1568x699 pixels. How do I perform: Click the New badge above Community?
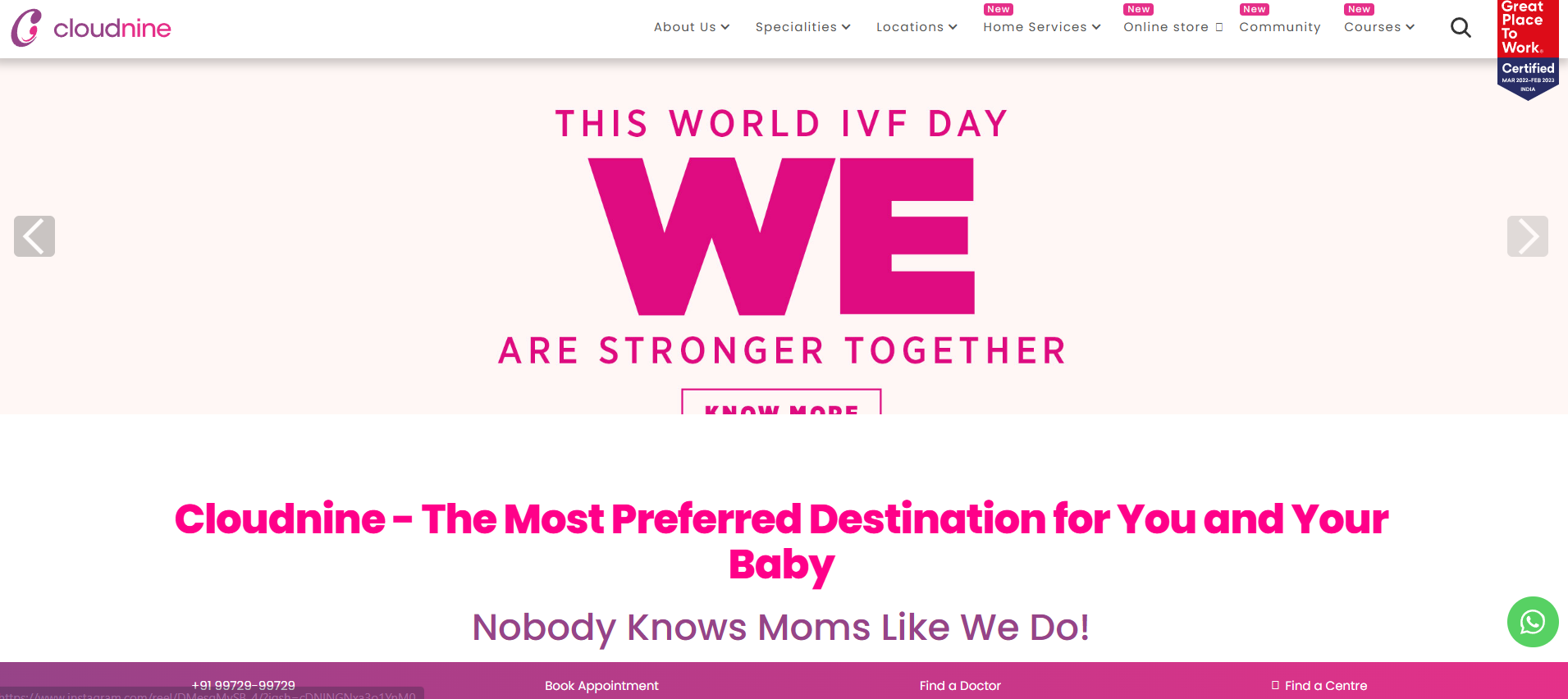1254,9
